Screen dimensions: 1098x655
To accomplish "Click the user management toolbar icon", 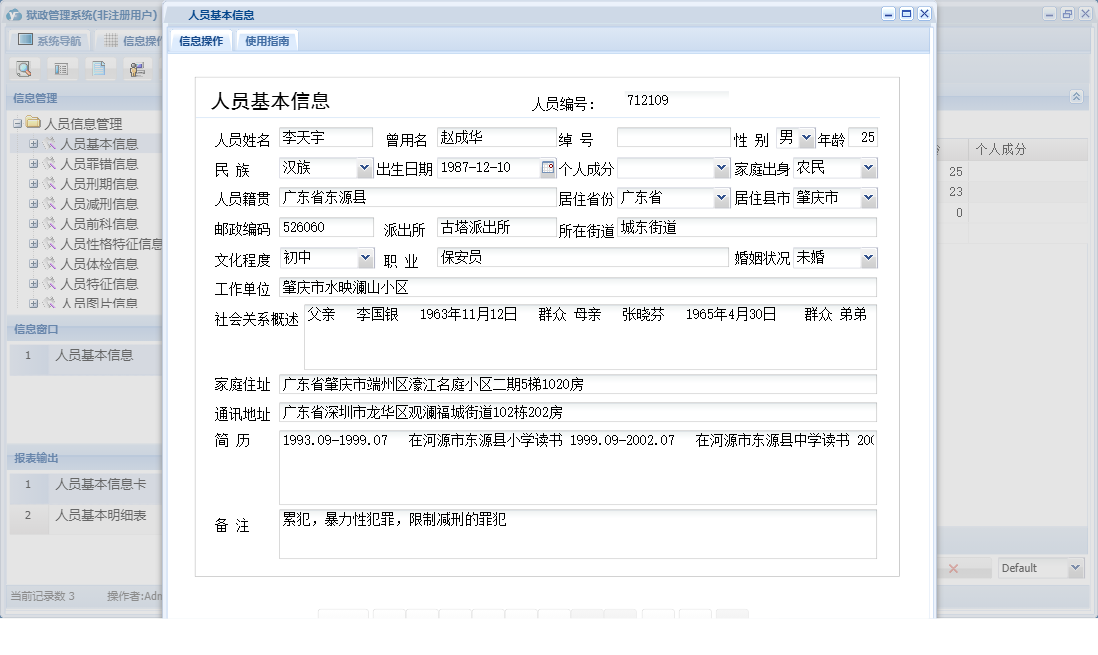I will [x=138, y=68].
